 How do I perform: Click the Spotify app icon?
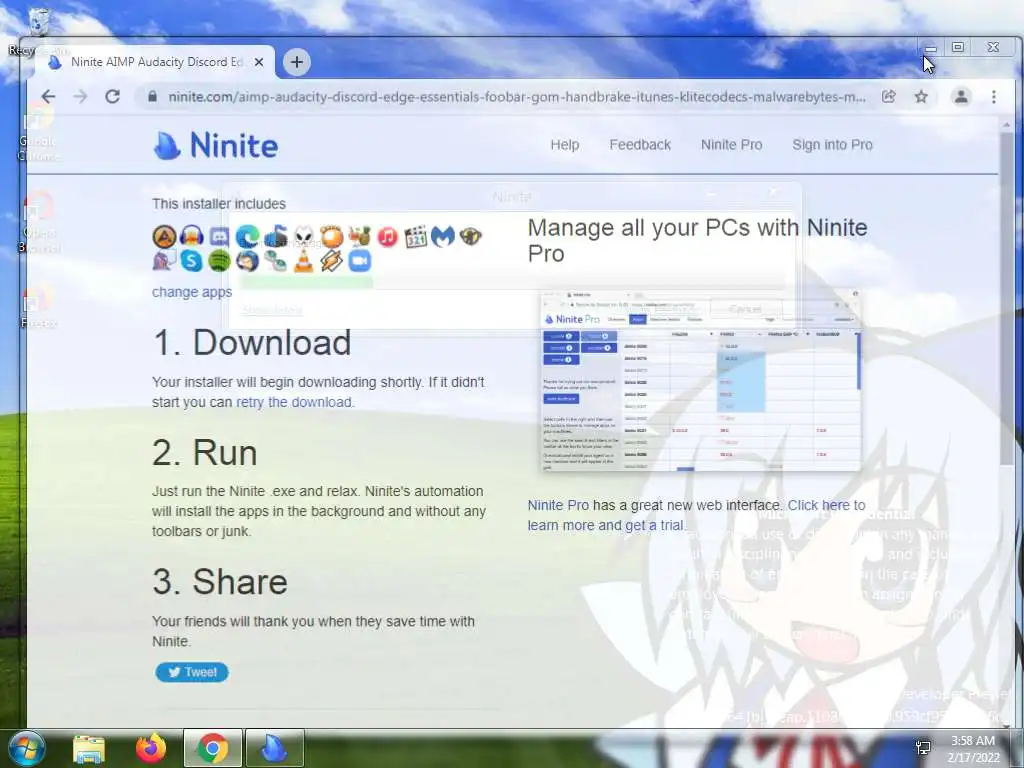pos(220,261)
